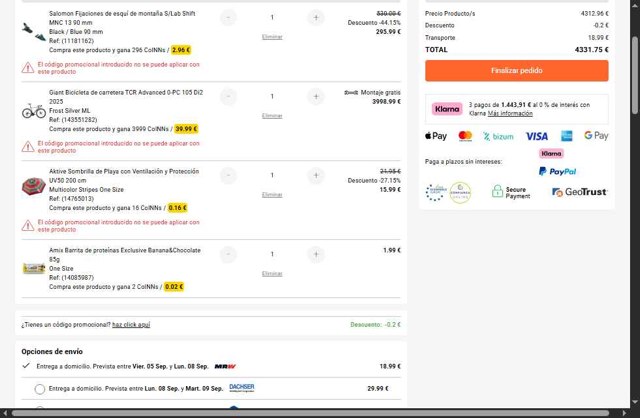This screenshot has width=640, height=418.
Task: Click the Montaje gratis bike icon
Action: [x=351, y=93]
